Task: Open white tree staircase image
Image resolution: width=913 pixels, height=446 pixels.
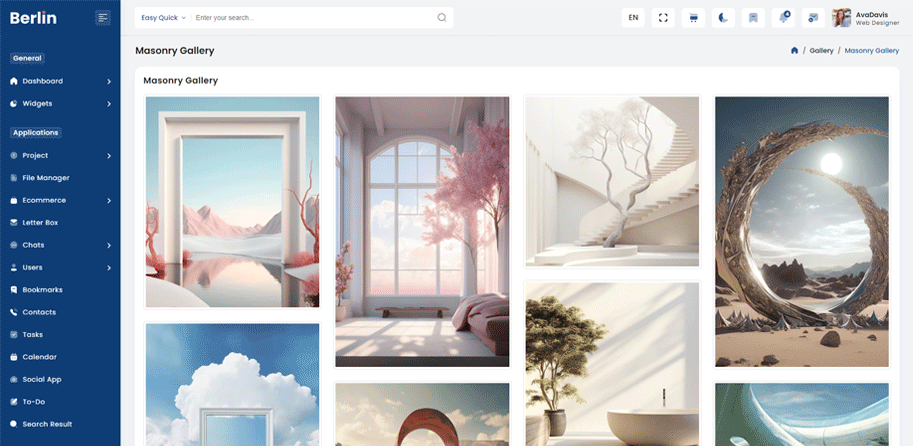Action: click(x=612, y=182)
